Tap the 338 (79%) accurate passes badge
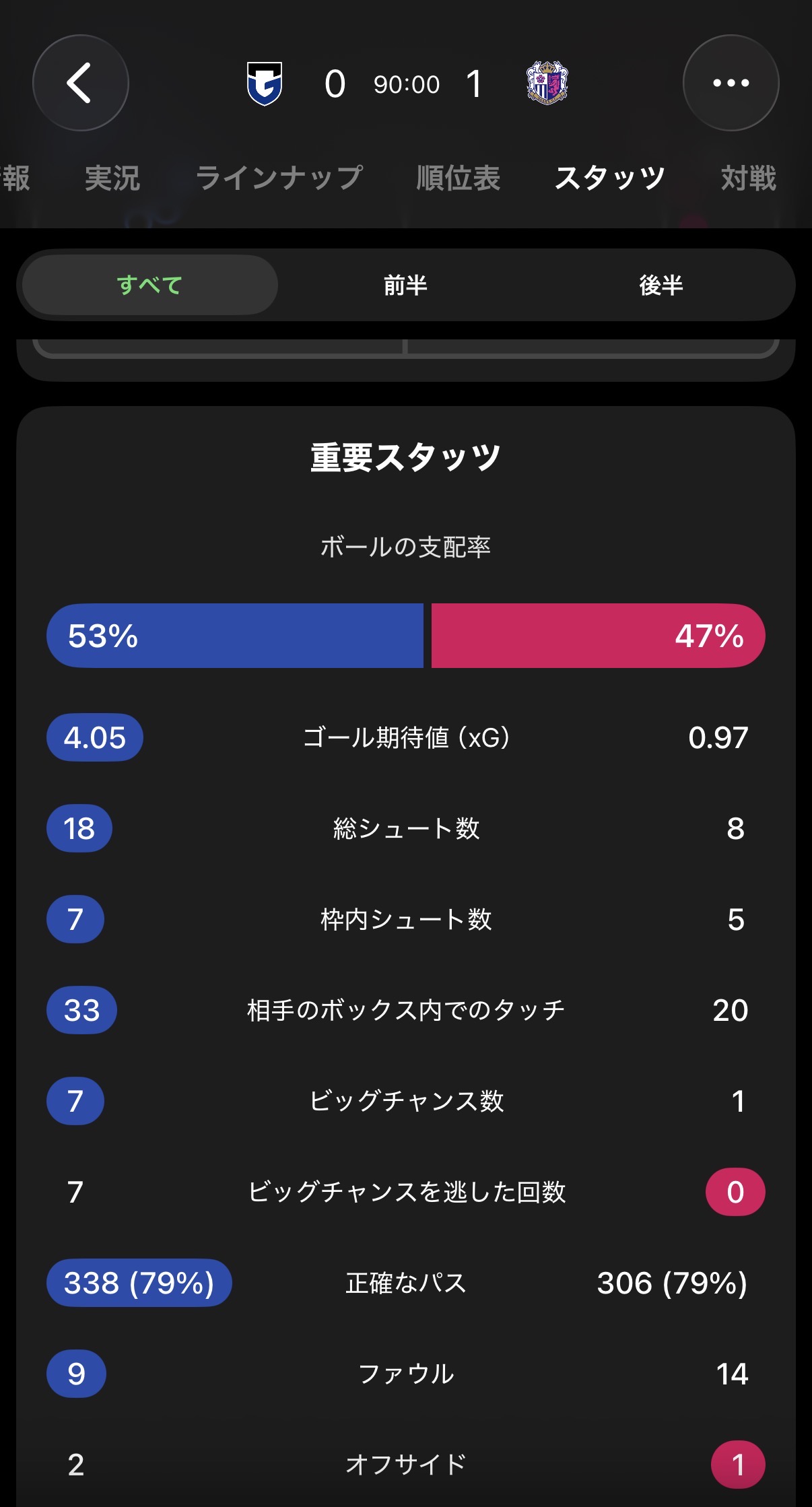This screenshot has width=812, height=1507. pos(139,1283)
